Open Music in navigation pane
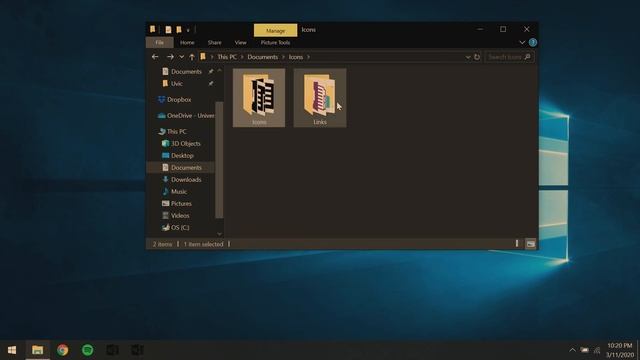 179,191
